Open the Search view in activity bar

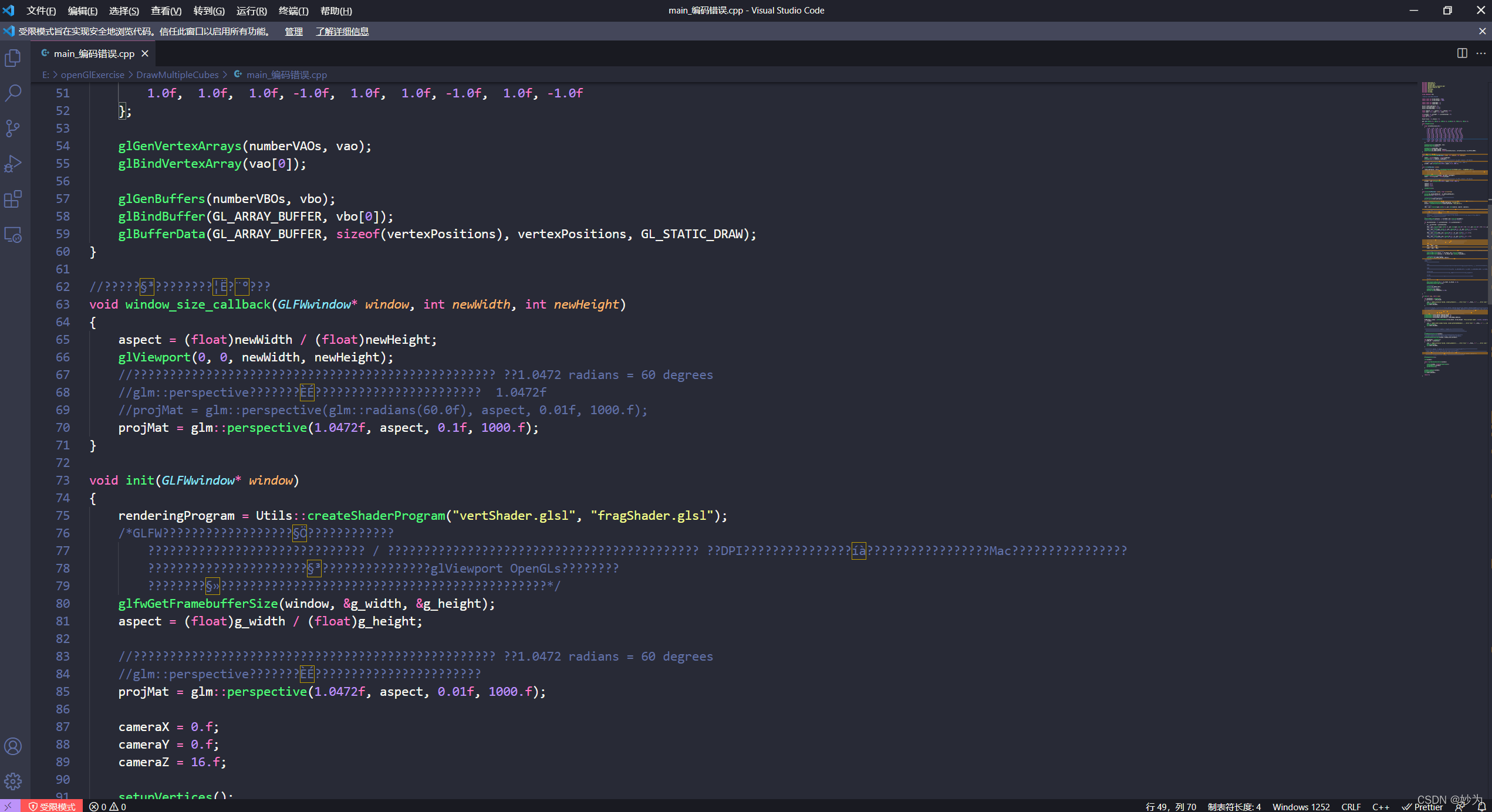(13, 93)
